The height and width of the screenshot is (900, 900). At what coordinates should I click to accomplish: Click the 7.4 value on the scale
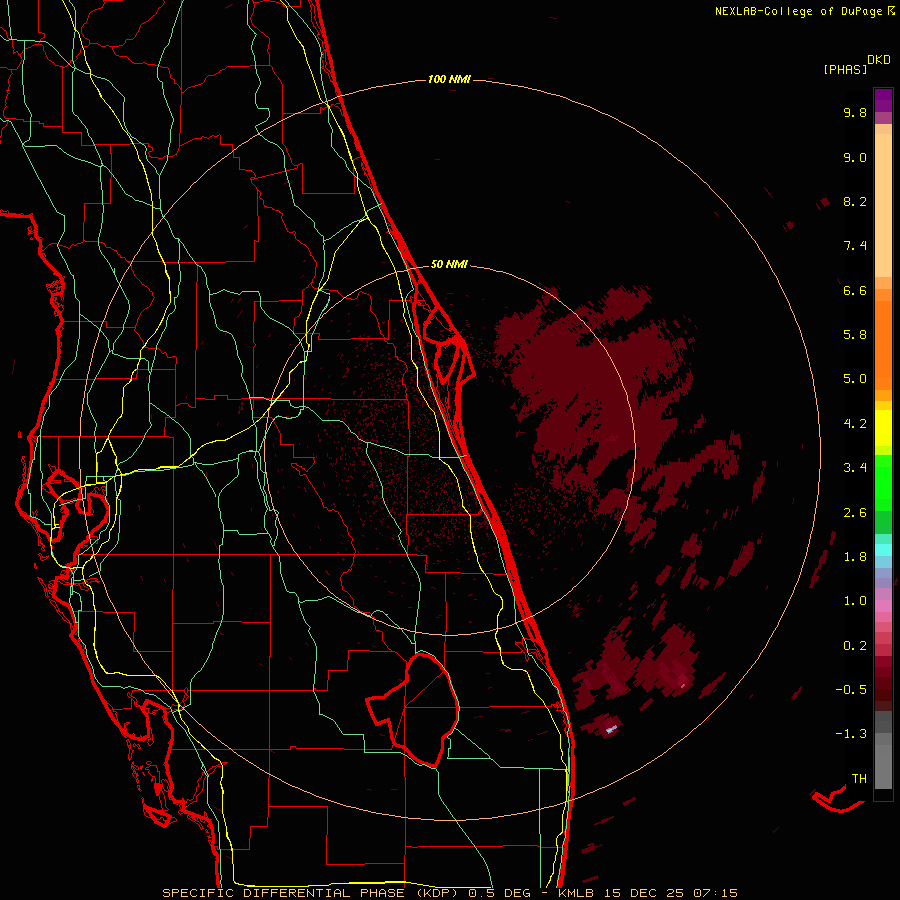(x=855, y=246)
